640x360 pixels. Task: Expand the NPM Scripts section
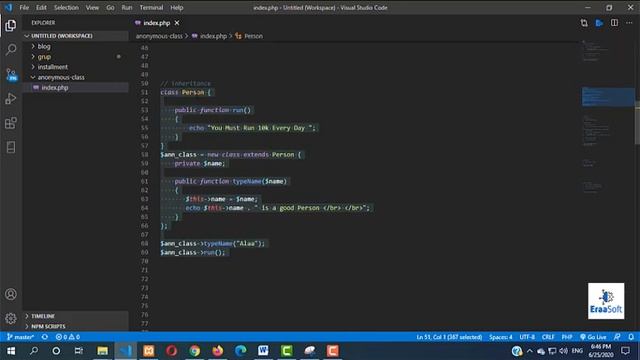coord(76,326)
